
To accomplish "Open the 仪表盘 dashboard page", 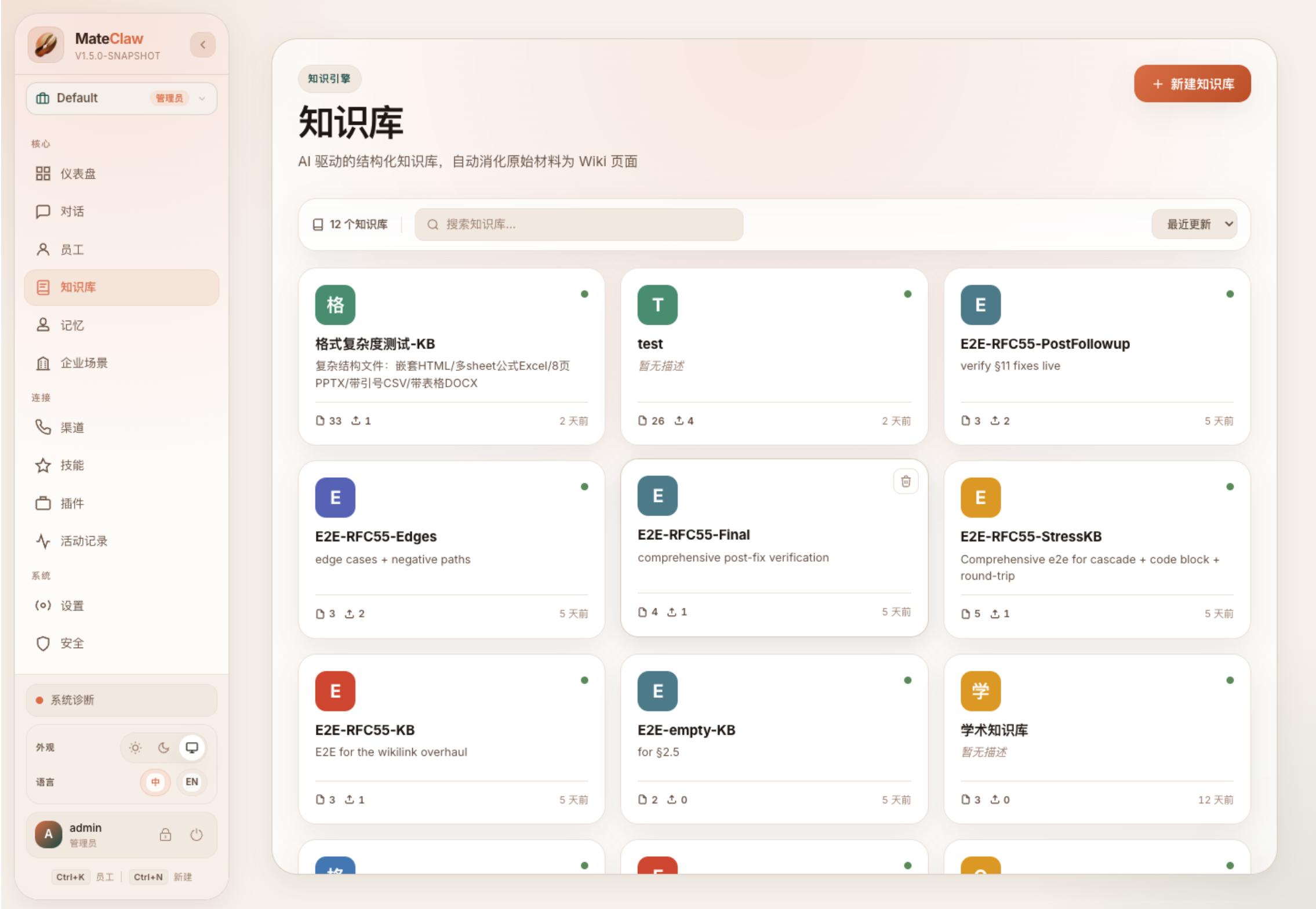I will 121,173.
